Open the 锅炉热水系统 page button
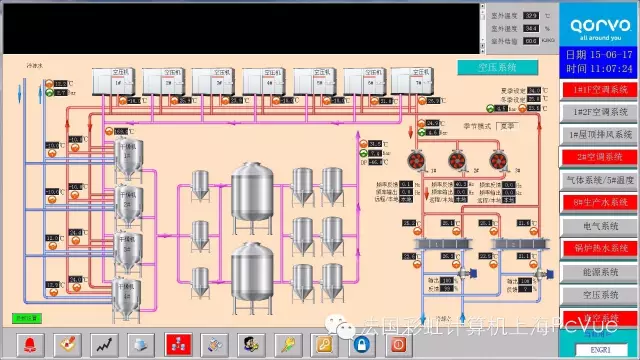This screenshot has width=640, height=360. click(x=600, y=248)
